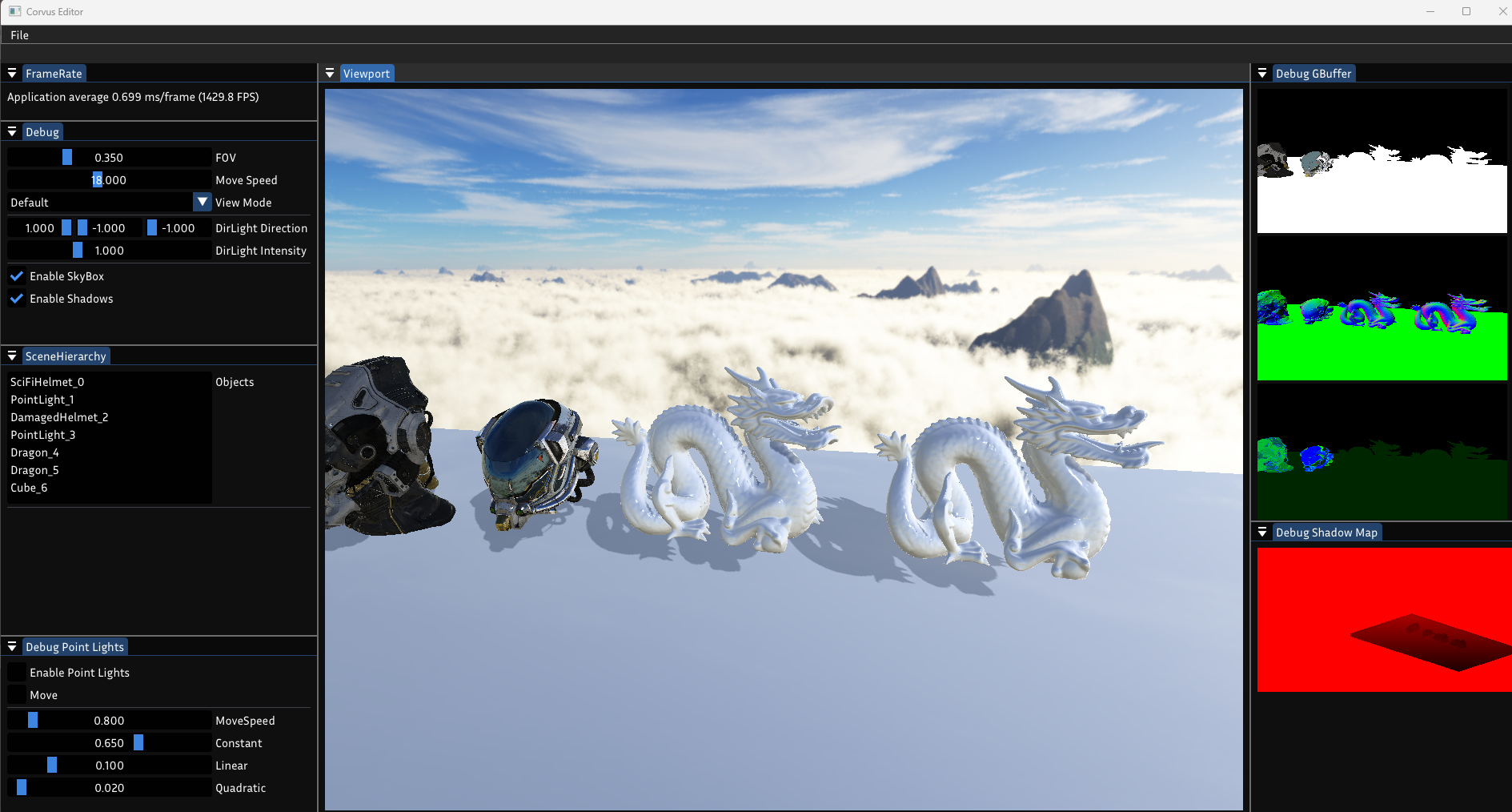Collapse the Debug Point Lights panel triangle
The width and height of the screenshot is (1512, 812).
tap(12, 647)
